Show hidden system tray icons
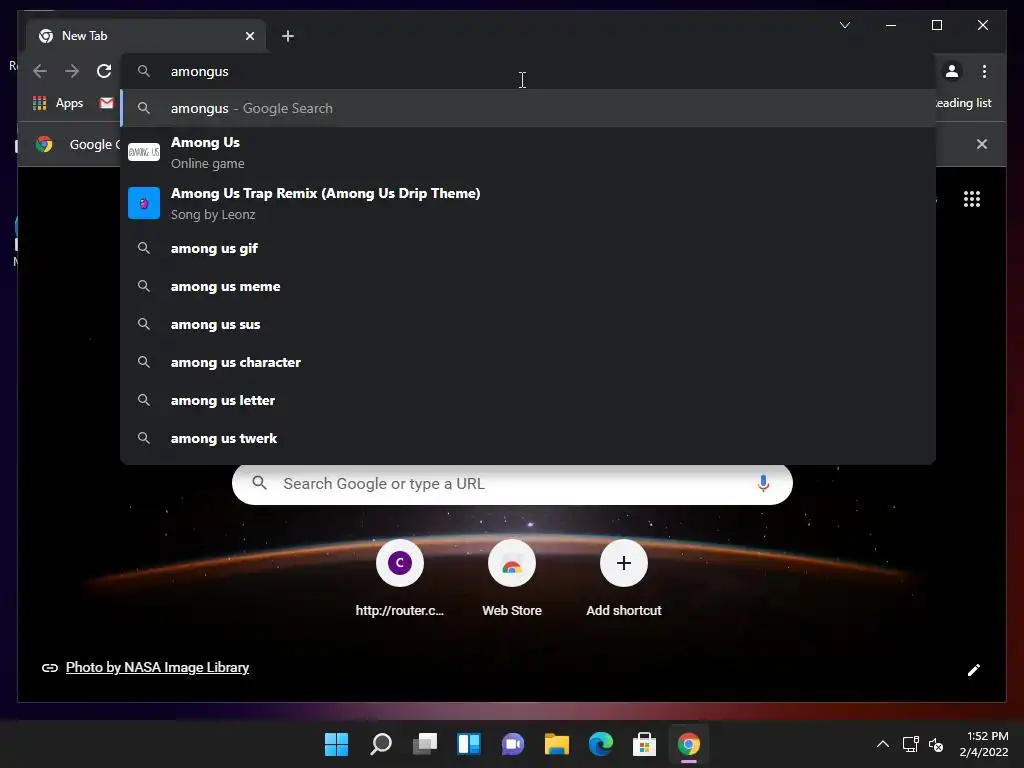 coord(882,744)
